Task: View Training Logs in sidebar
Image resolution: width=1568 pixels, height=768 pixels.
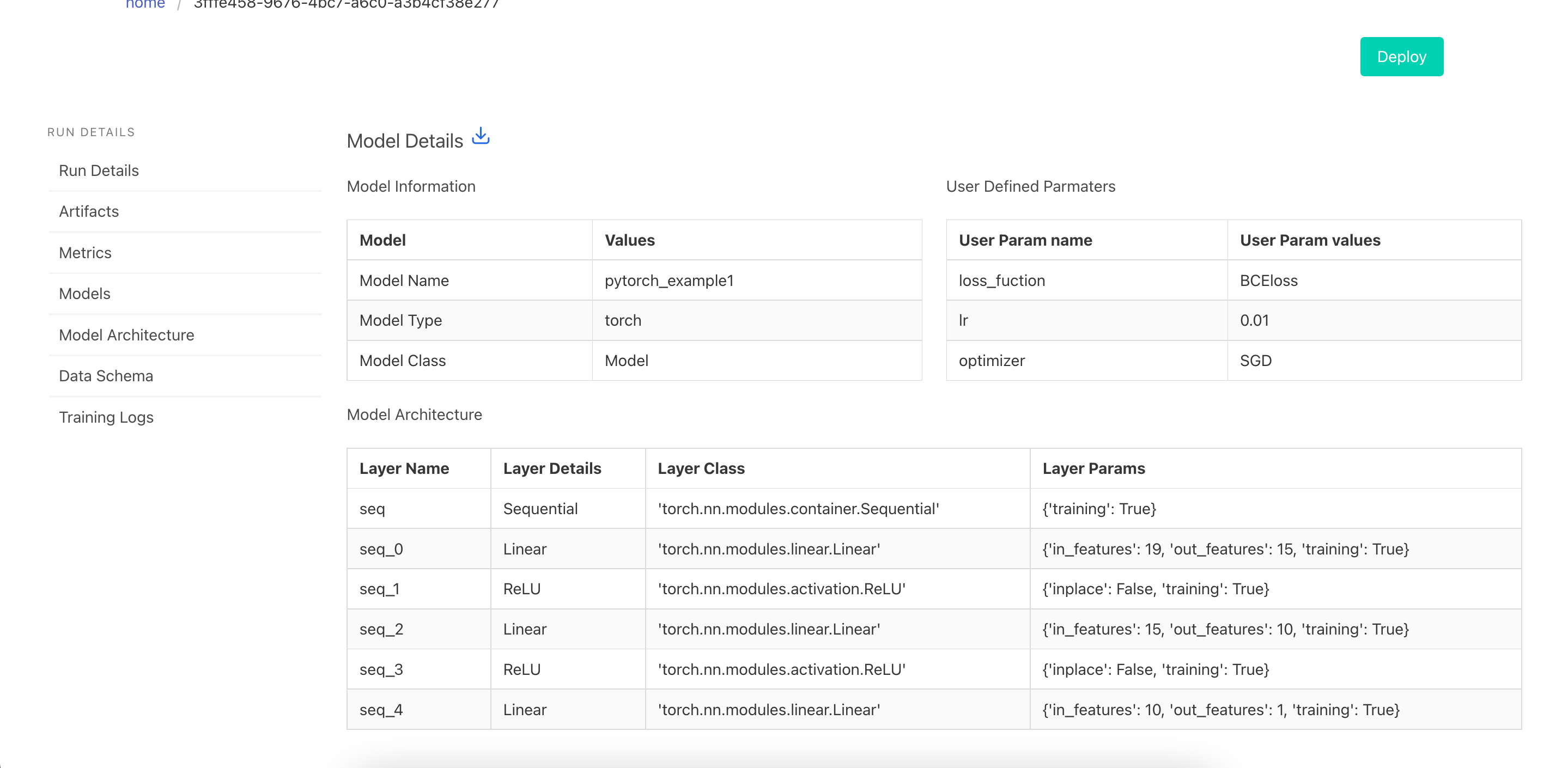Action: click(106, 417)
